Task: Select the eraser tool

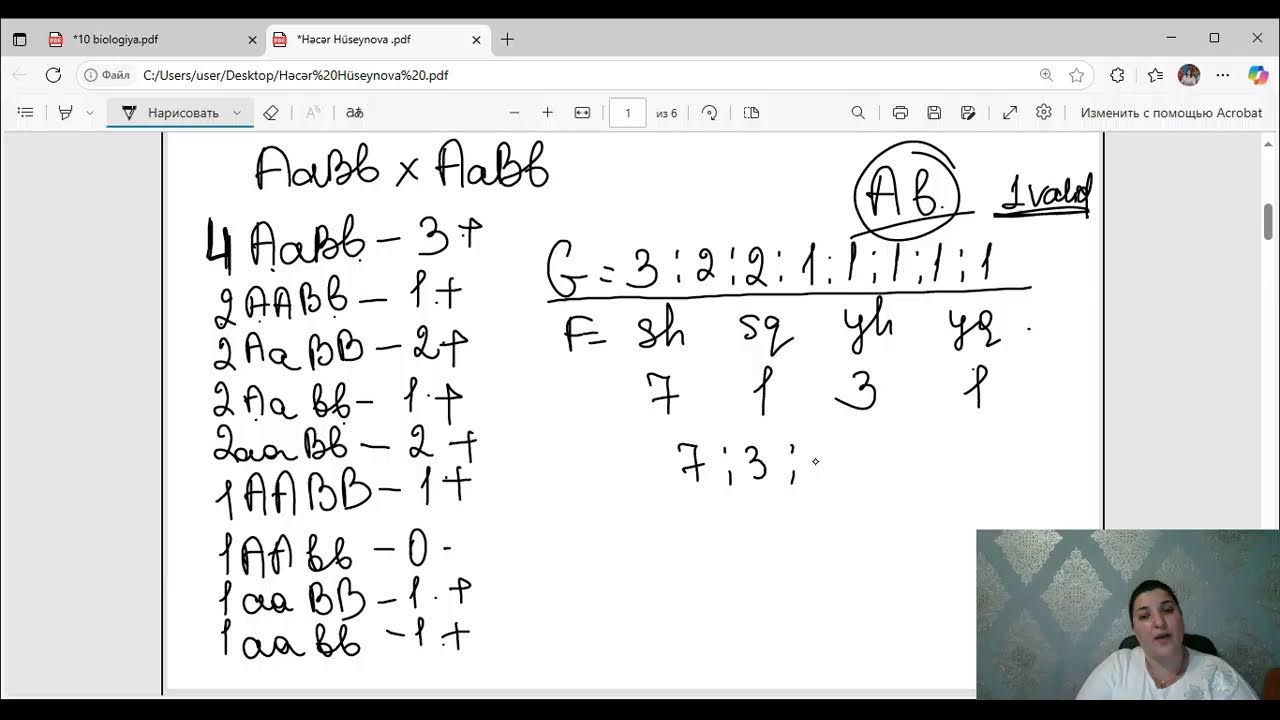Action: point(270,113)
